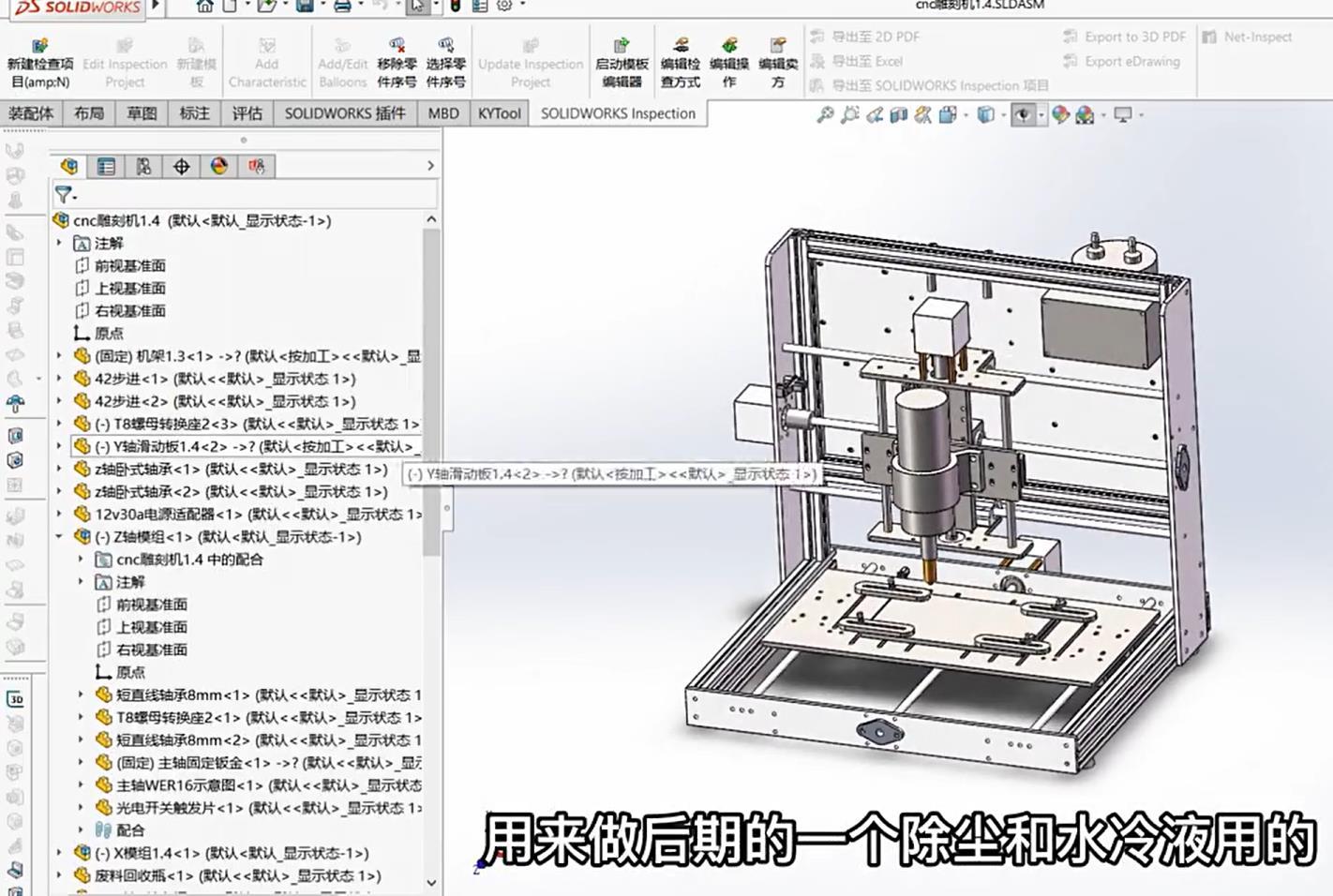Open the last manager tab icon

click(256, 166)
